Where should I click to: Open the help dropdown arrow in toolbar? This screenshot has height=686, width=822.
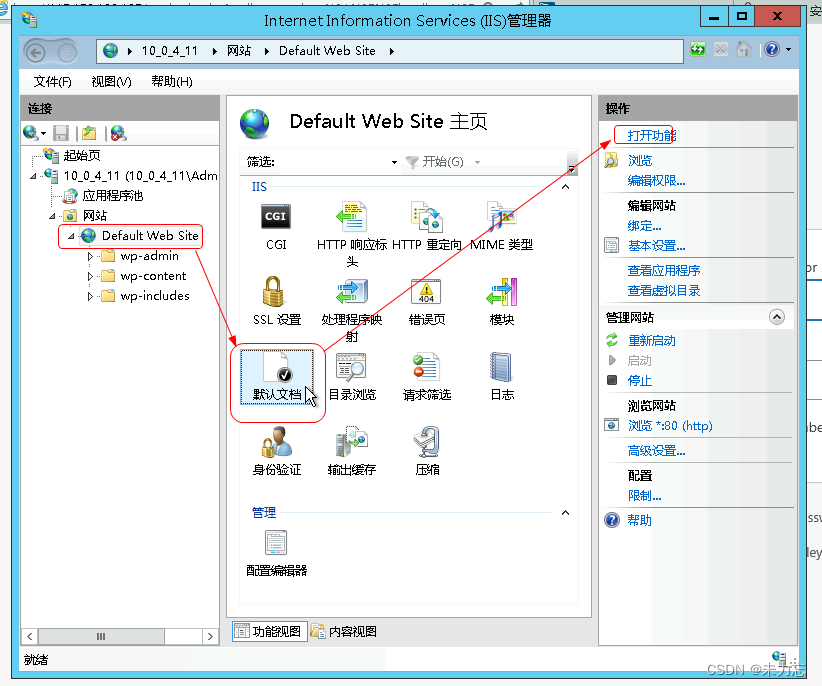point(788,50)
